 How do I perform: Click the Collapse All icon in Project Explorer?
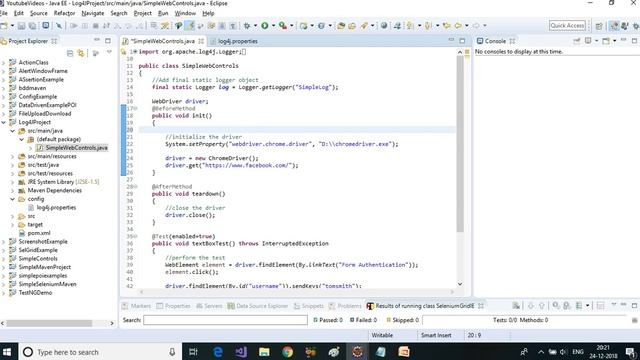(70, 53)
